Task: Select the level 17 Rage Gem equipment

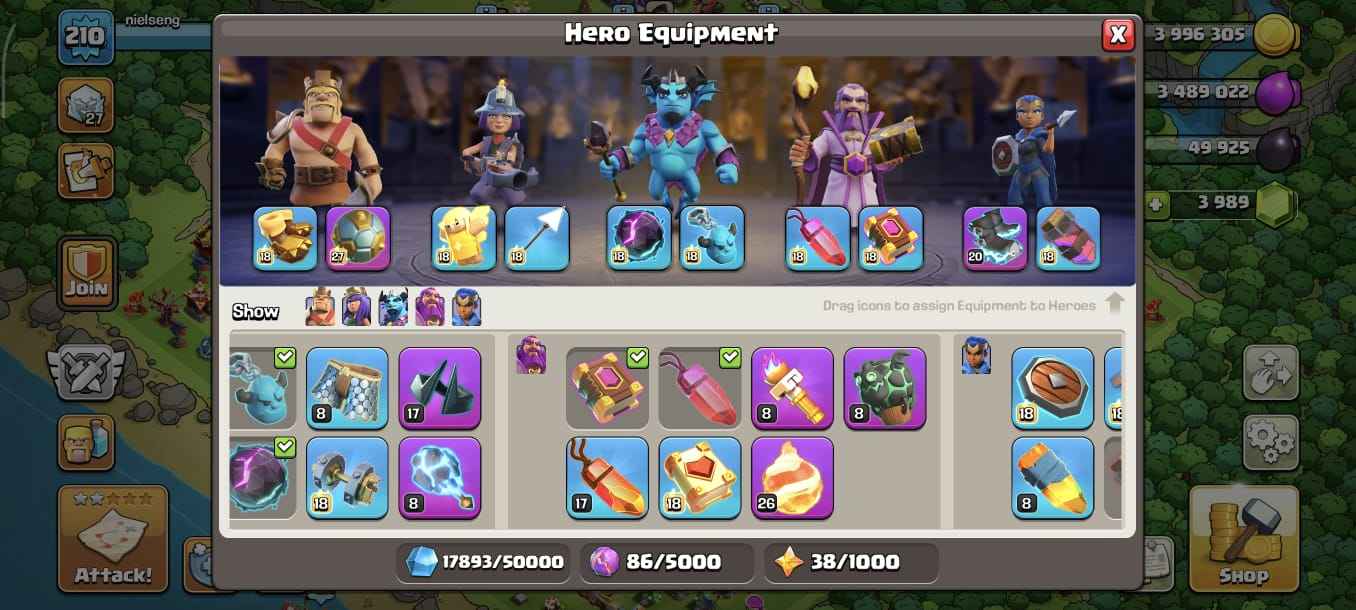Action: (x=607, y=478)
